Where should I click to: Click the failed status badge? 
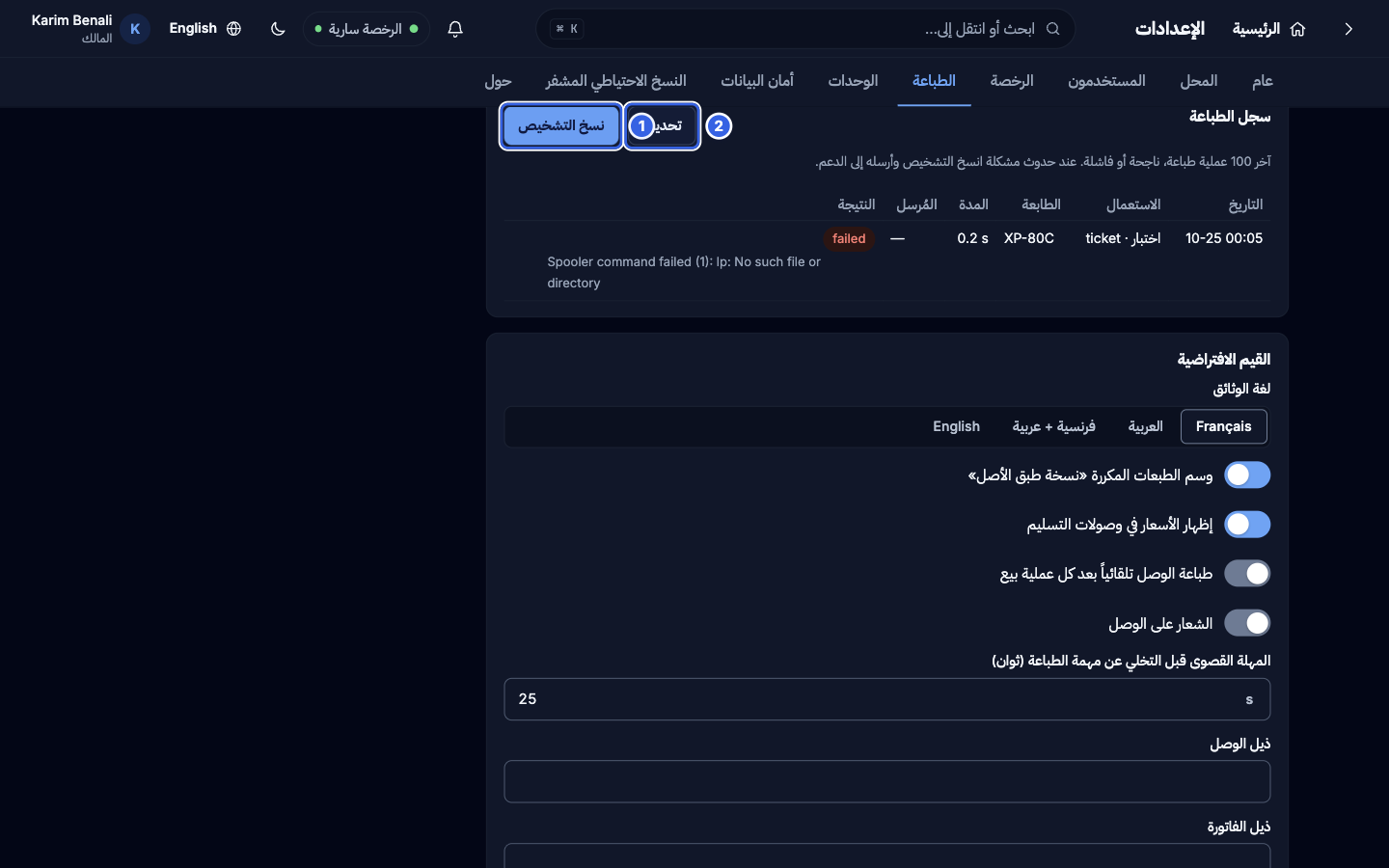tap(849, 238)
